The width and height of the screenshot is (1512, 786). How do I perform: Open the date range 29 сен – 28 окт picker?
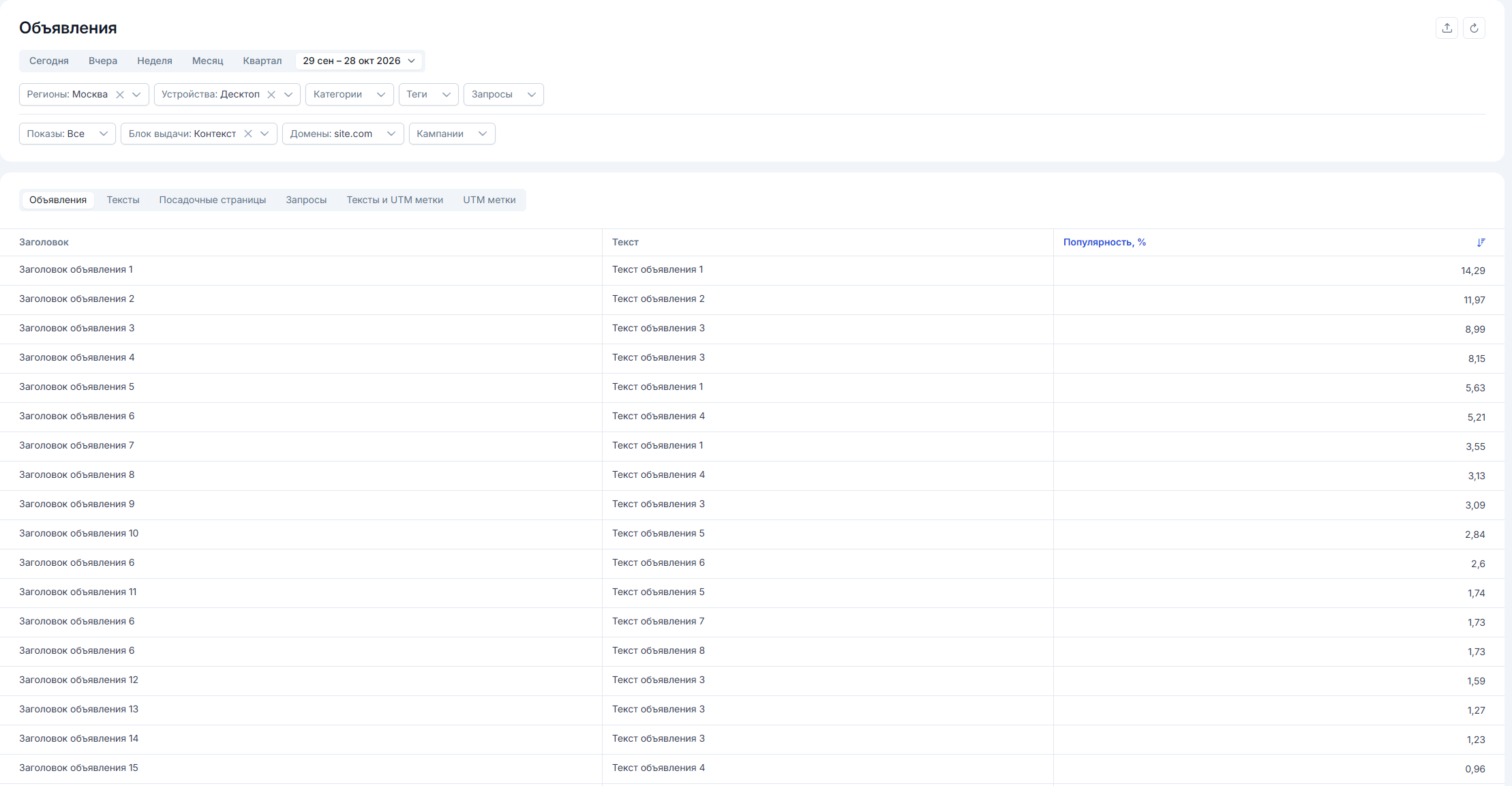coord(359,61)
